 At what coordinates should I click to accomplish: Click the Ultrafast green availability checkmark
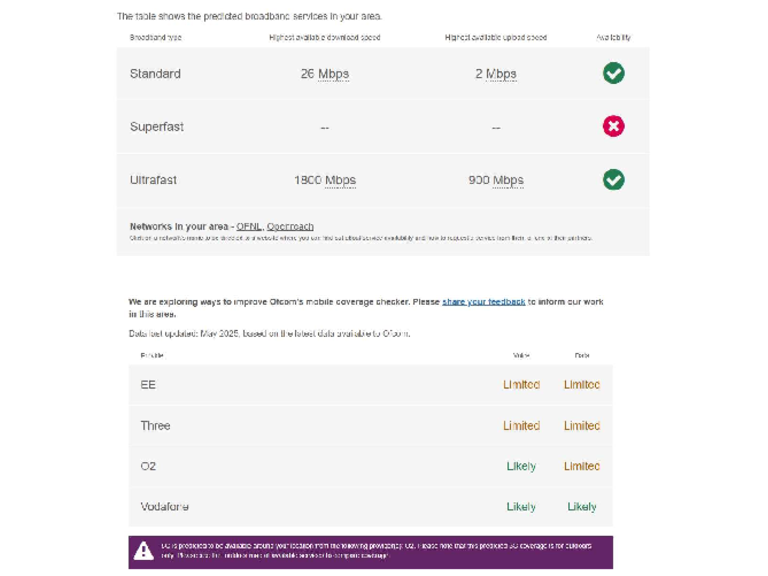(x=613, y=179)
